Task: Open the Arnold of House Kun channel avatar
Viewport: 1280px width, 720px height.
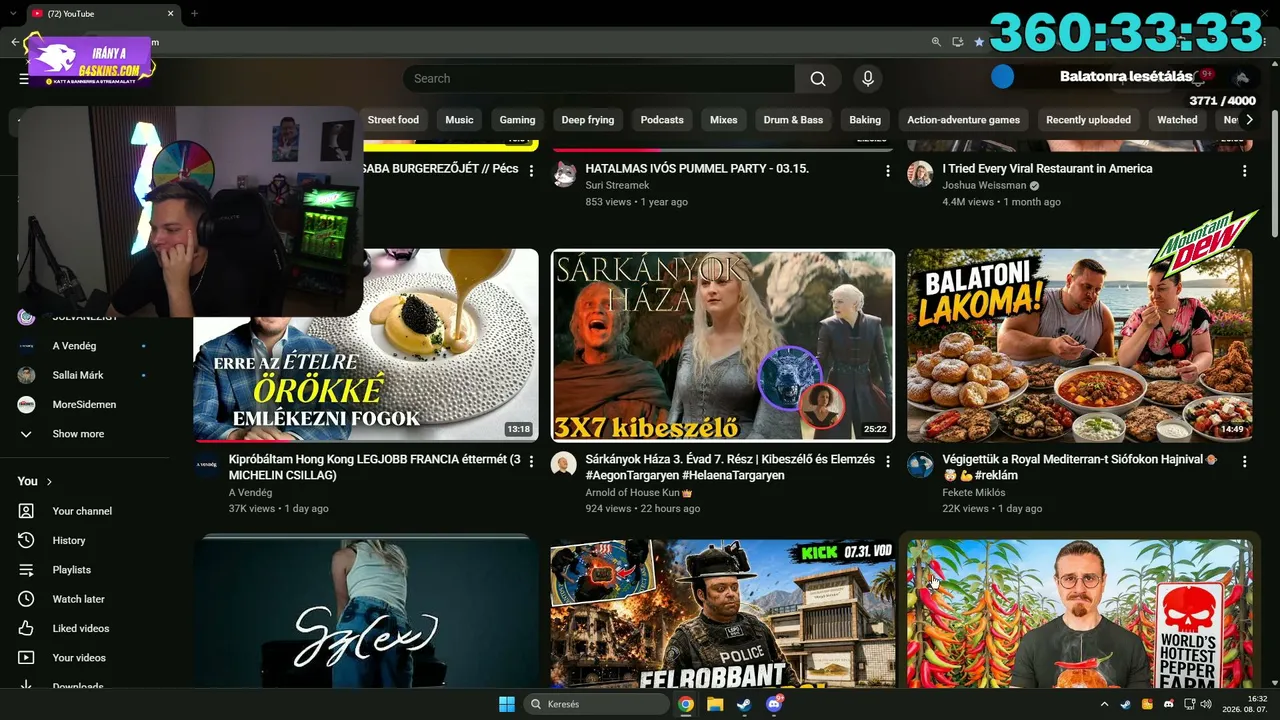Action: (564, 464)
